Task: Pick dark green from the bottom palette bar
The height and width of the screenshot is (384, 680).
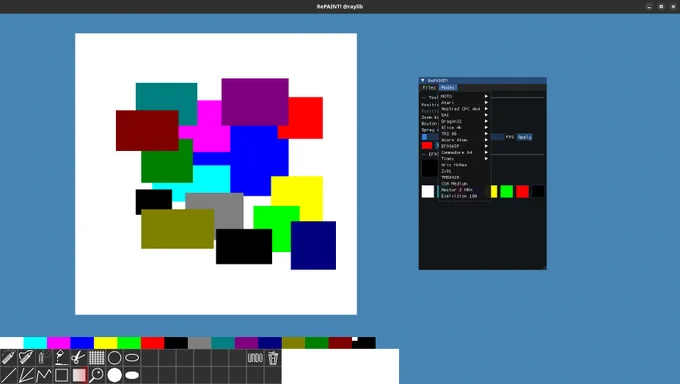Action: pyautogui.click(x=317, y=343)
